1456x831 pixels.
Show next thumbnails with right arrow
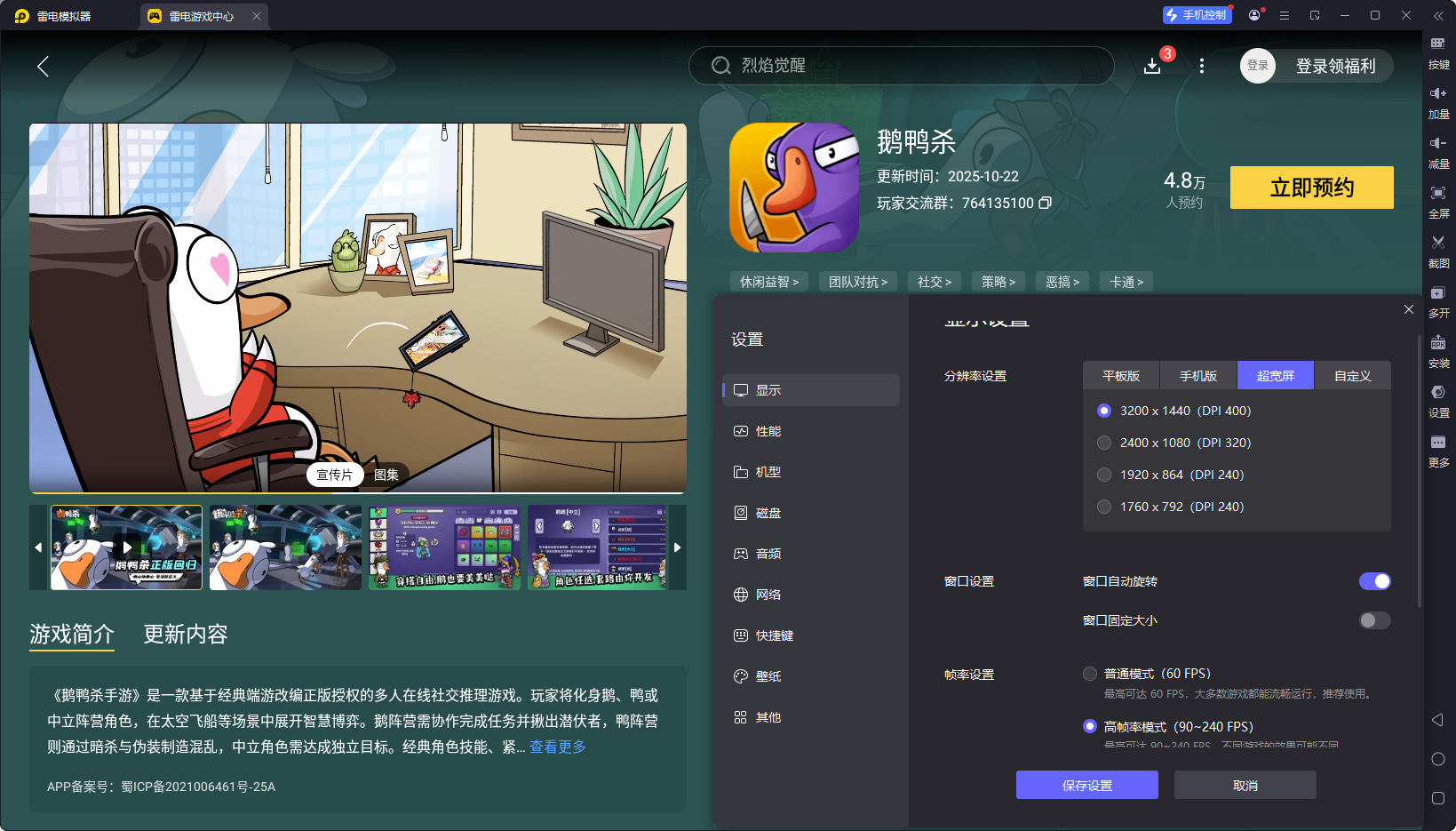click(x=678, y=547)
